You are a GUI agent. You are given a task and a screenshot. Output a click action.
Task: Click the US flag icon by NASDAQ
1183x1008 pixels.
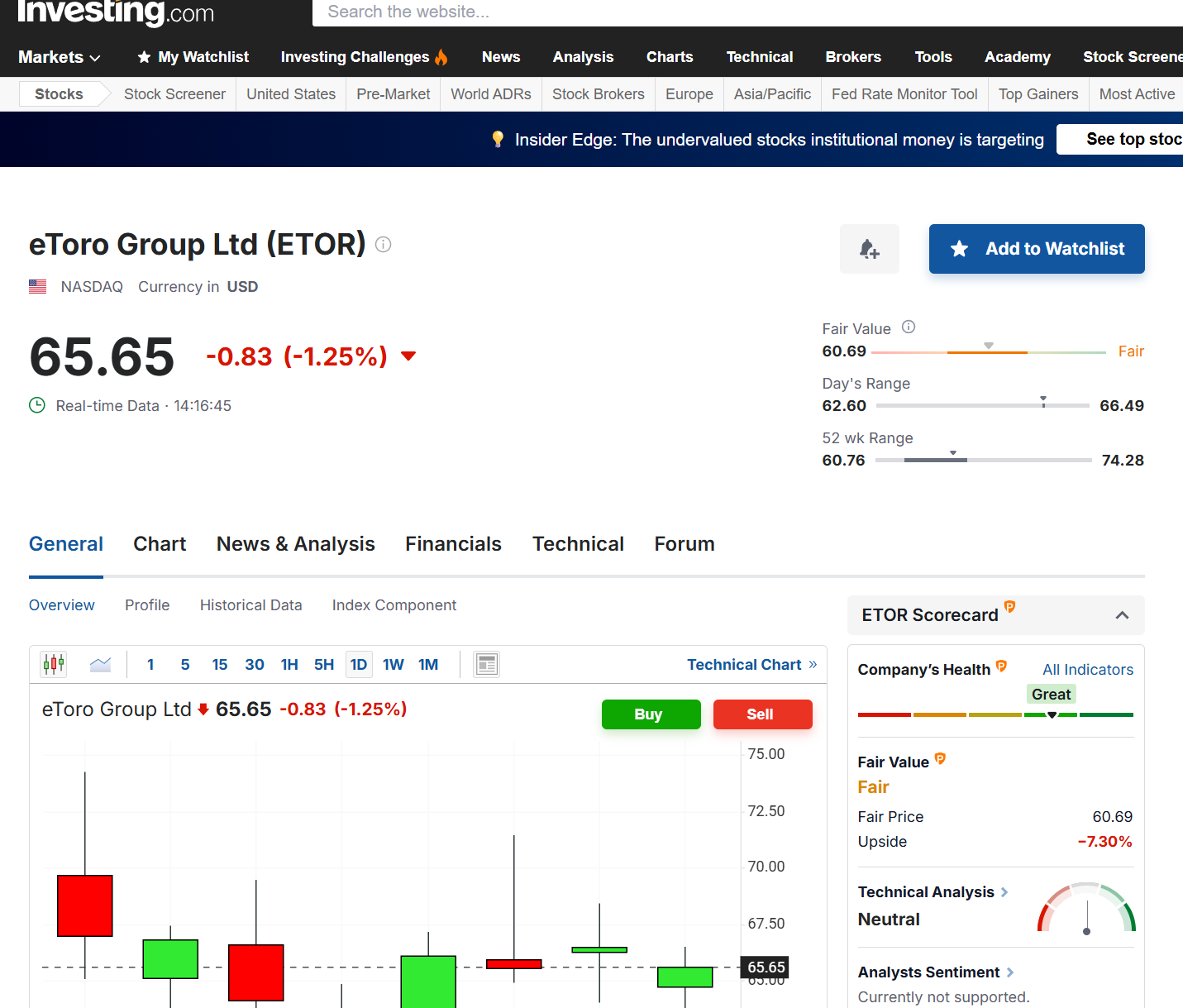tap(38, 287)
